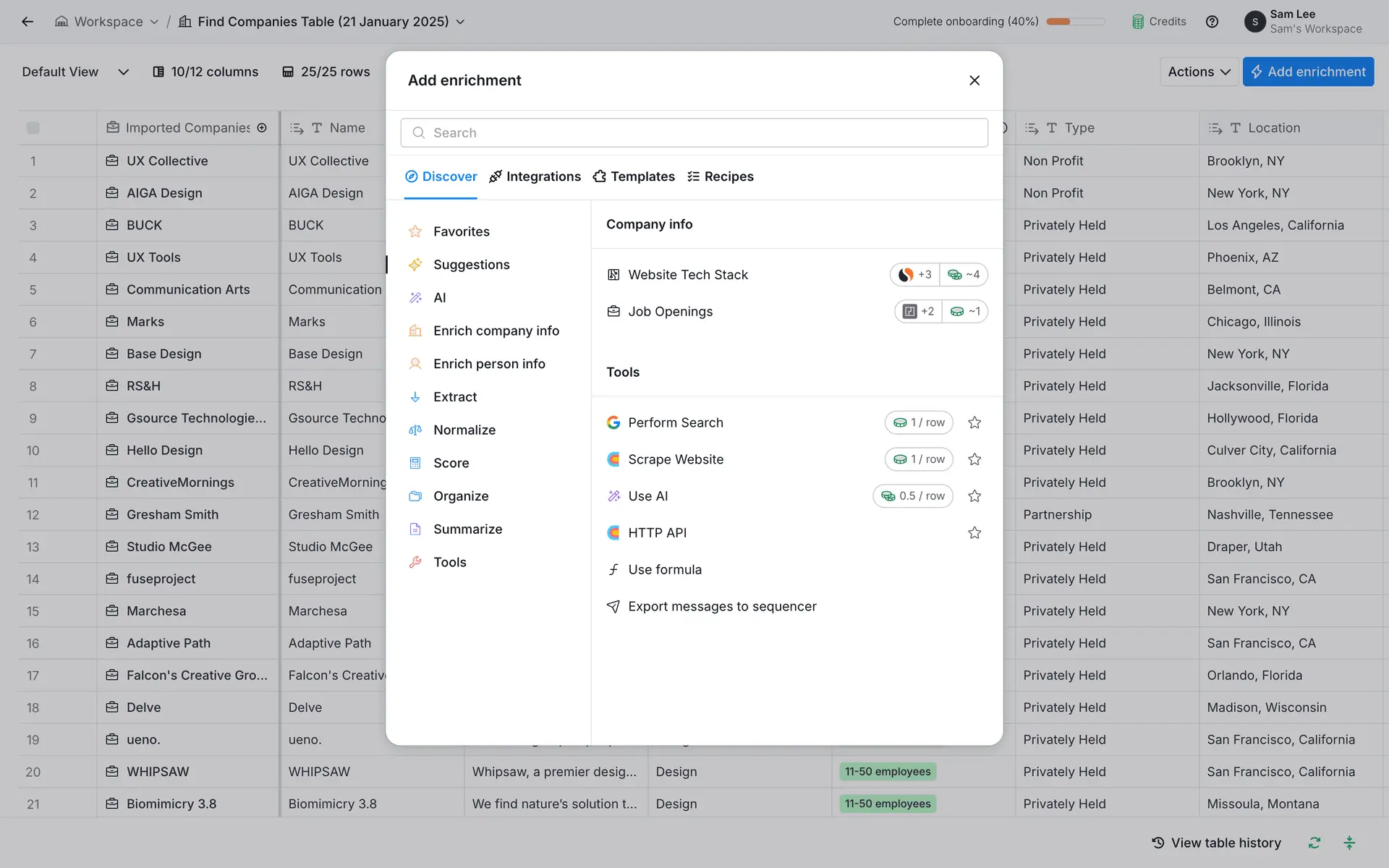Toggle favorite star for HTTP API

tap(974, 533)
